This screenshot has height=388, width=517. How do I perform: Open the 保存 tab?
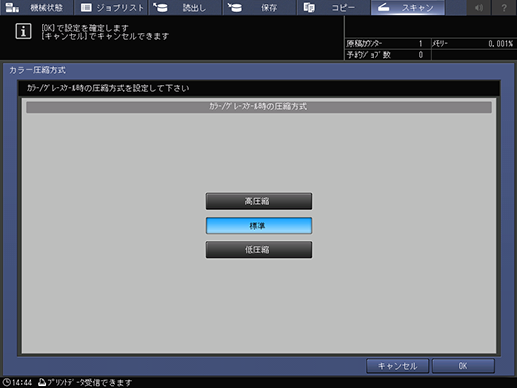(x=259, y=7)
